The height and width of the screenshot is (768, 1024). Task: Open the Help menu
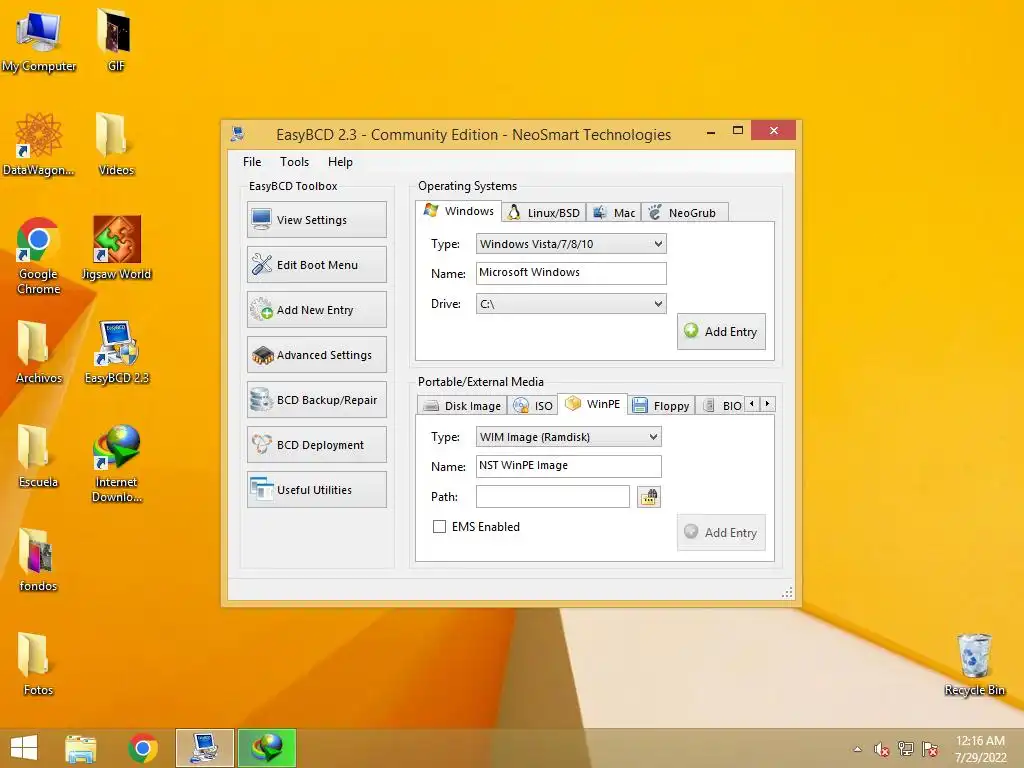[340, 162]
